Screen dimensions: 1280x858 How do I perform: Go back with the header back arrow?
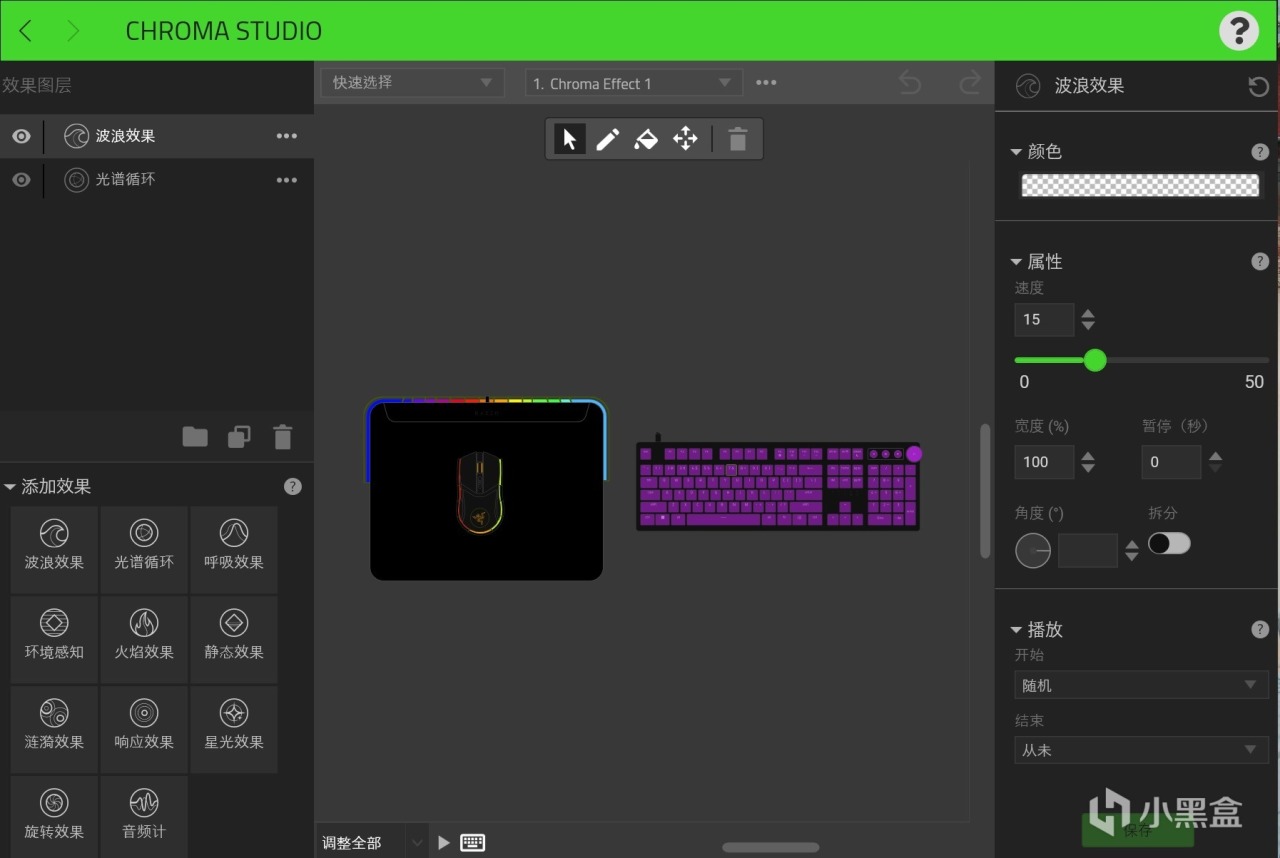(x=26, y=31)
